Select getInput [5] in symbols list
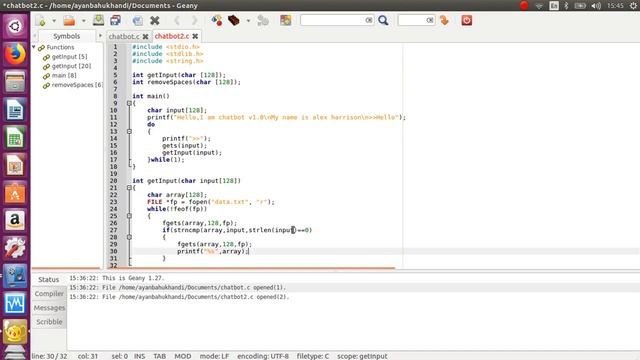The image size is (640, 360). coord(69,57)
